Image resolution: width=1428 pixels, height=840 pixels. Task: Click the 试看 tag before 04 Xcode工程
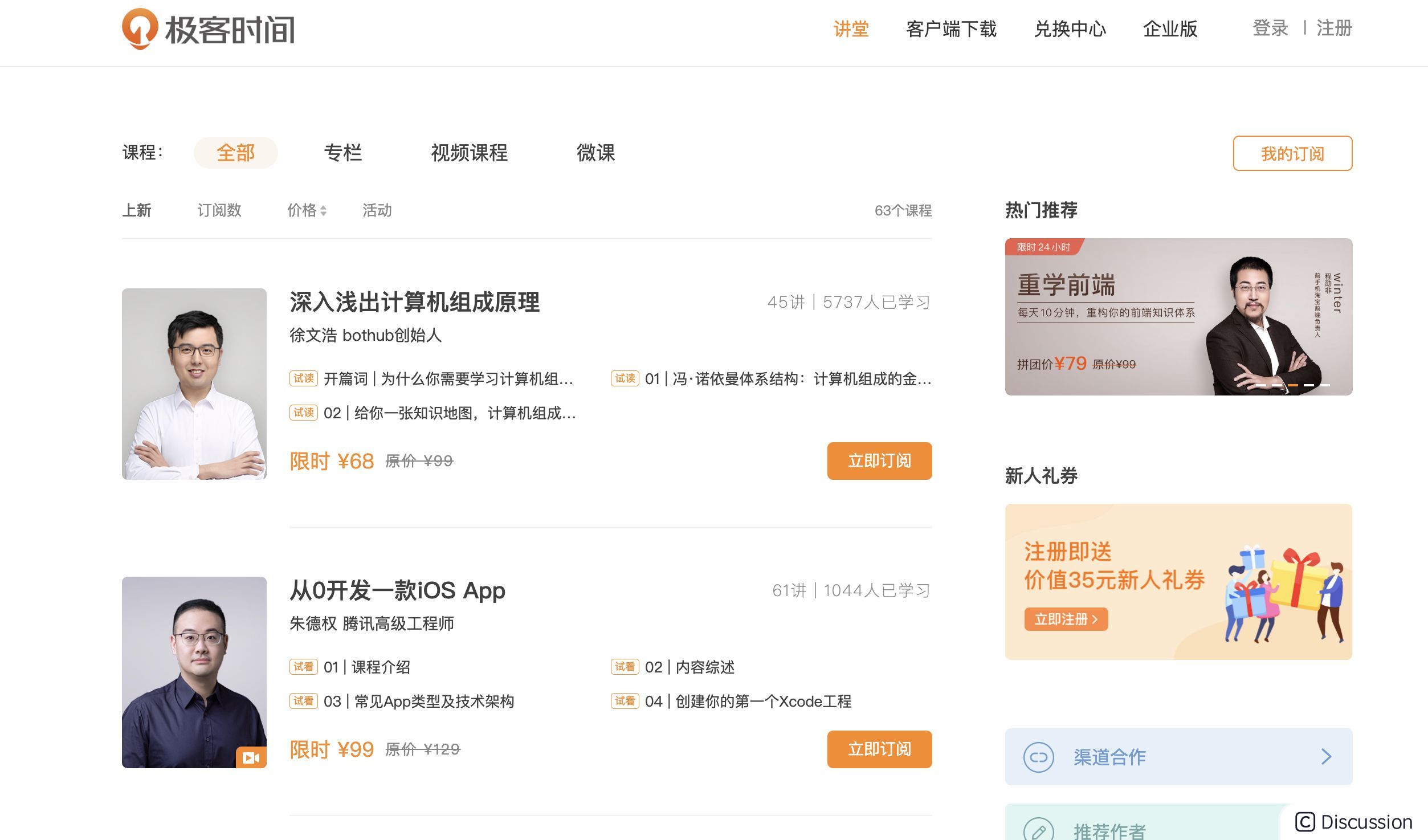(x=625, y=701)
